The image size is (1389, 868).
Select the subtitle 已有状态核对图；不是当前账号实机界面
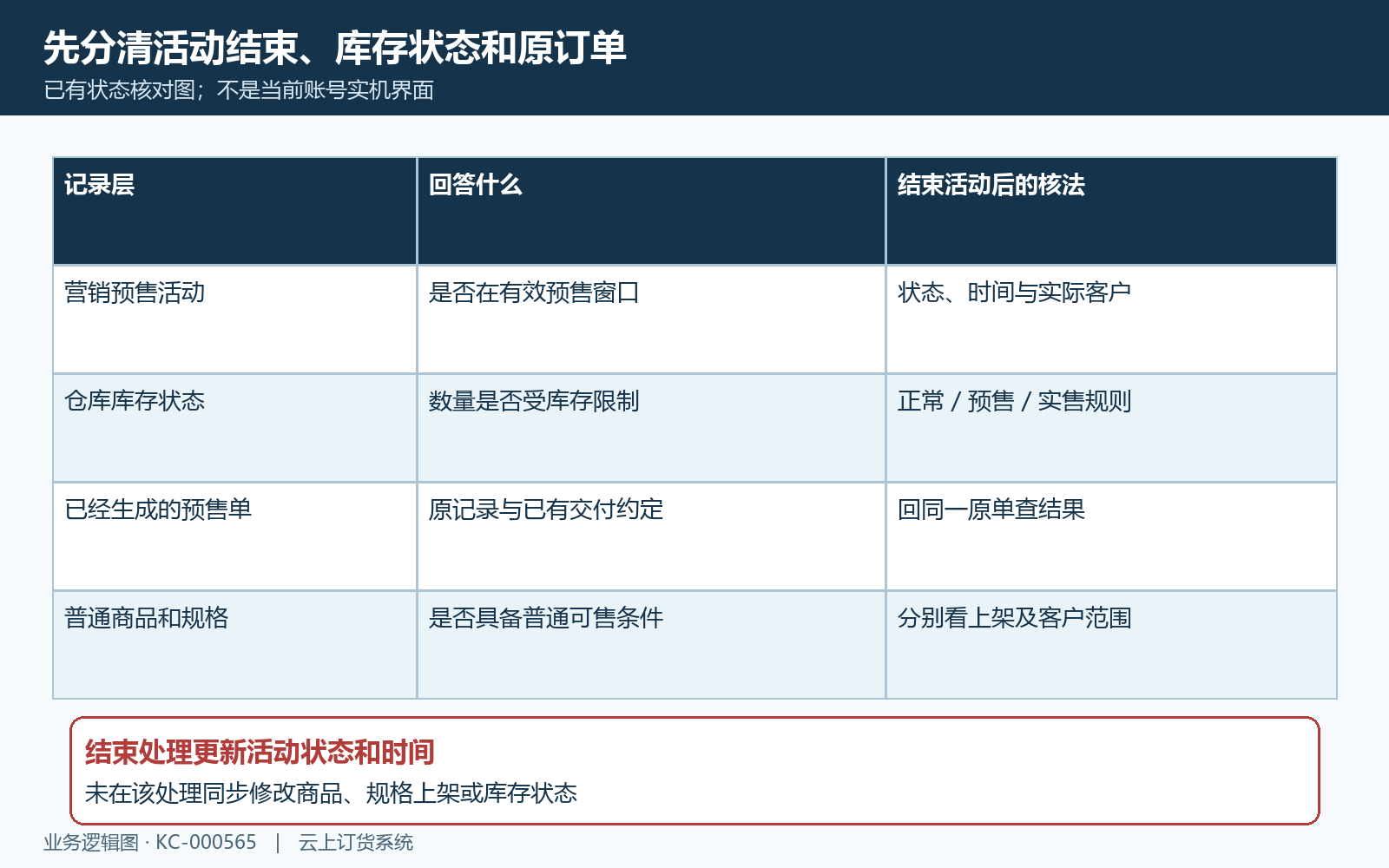[239, 90]
